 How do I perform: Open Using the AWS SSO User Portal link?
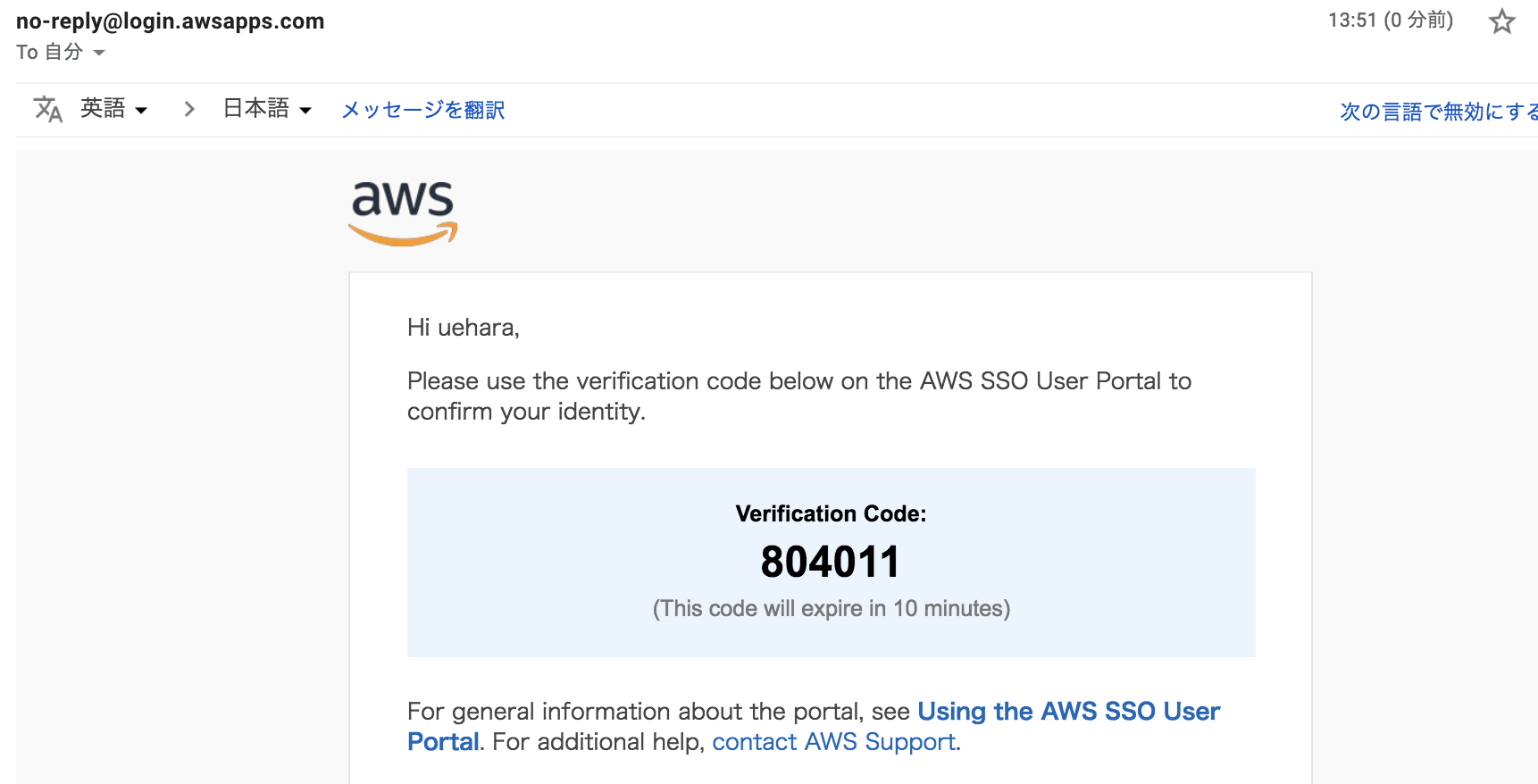[814, 726]
